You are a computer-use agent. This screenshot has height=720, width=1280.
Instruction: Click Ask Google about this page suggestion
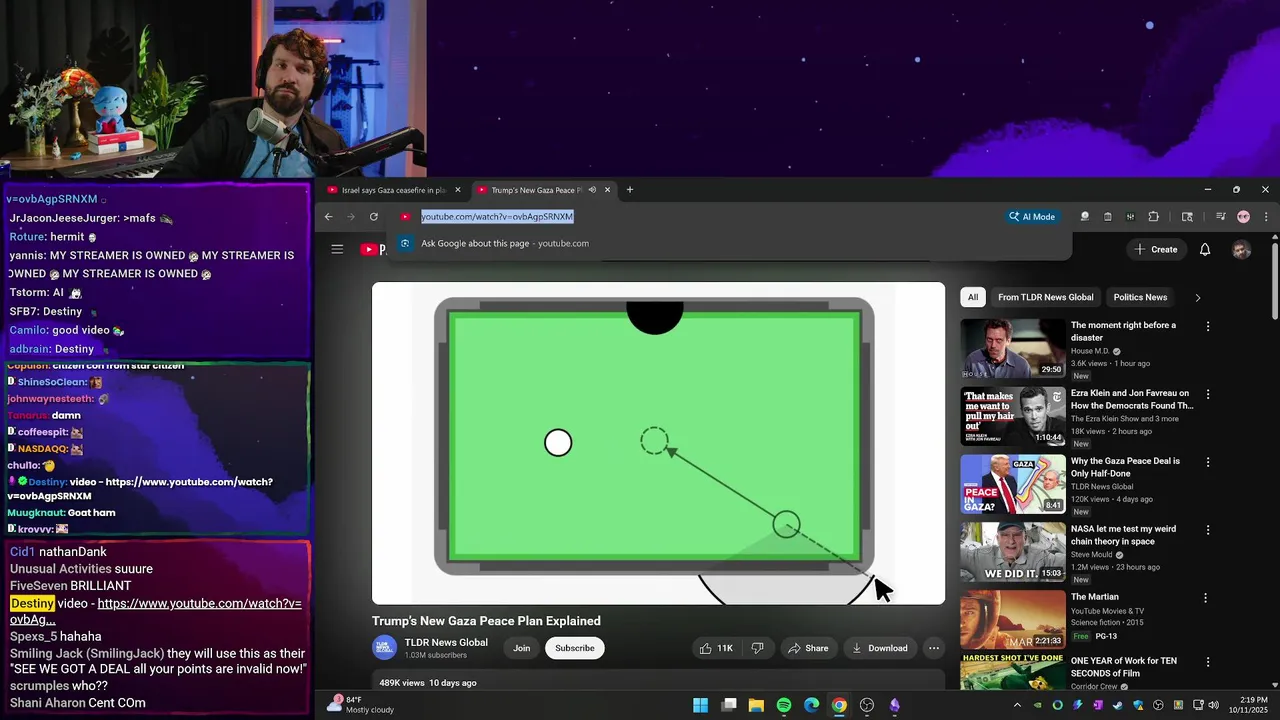click(x=730, y=243)
